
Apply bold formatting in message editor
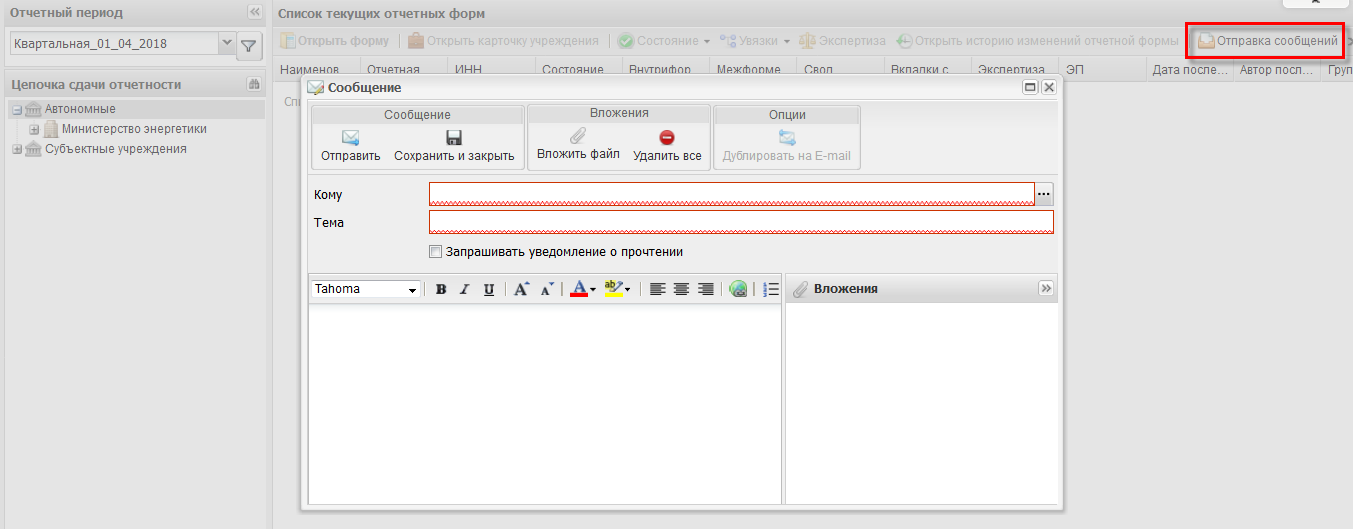[441, 290]
